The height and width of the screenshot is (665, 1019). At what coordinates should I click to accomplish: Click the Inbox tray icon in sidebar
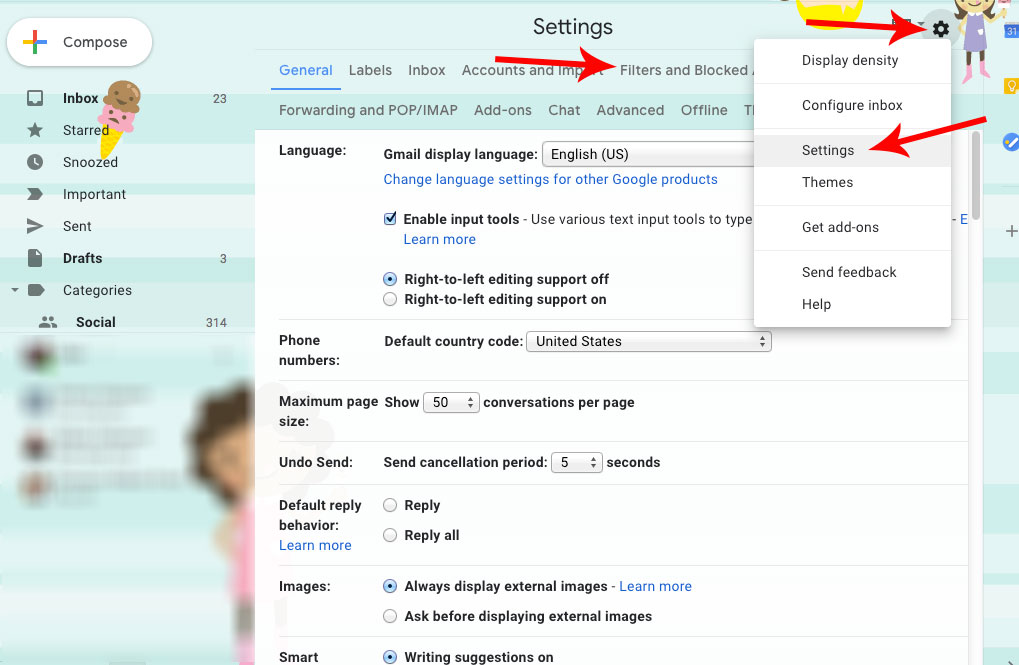click(35, 98)
